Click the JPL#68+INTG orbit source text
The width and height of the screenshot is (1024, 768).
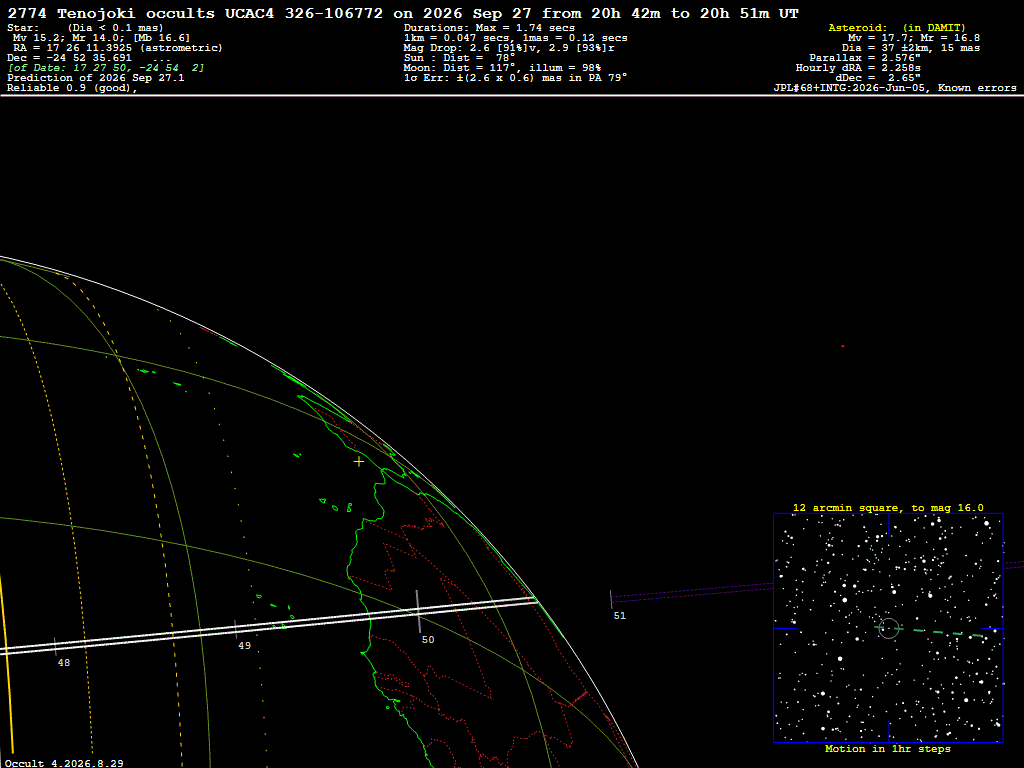point(895,88)
